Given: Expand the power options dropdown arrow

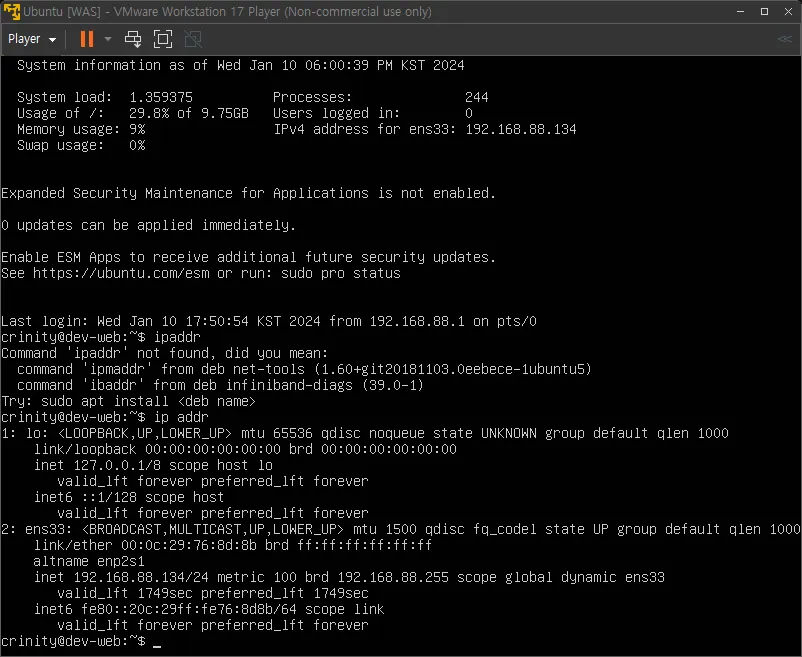Looking at the screenshot, I should point(107,39).
